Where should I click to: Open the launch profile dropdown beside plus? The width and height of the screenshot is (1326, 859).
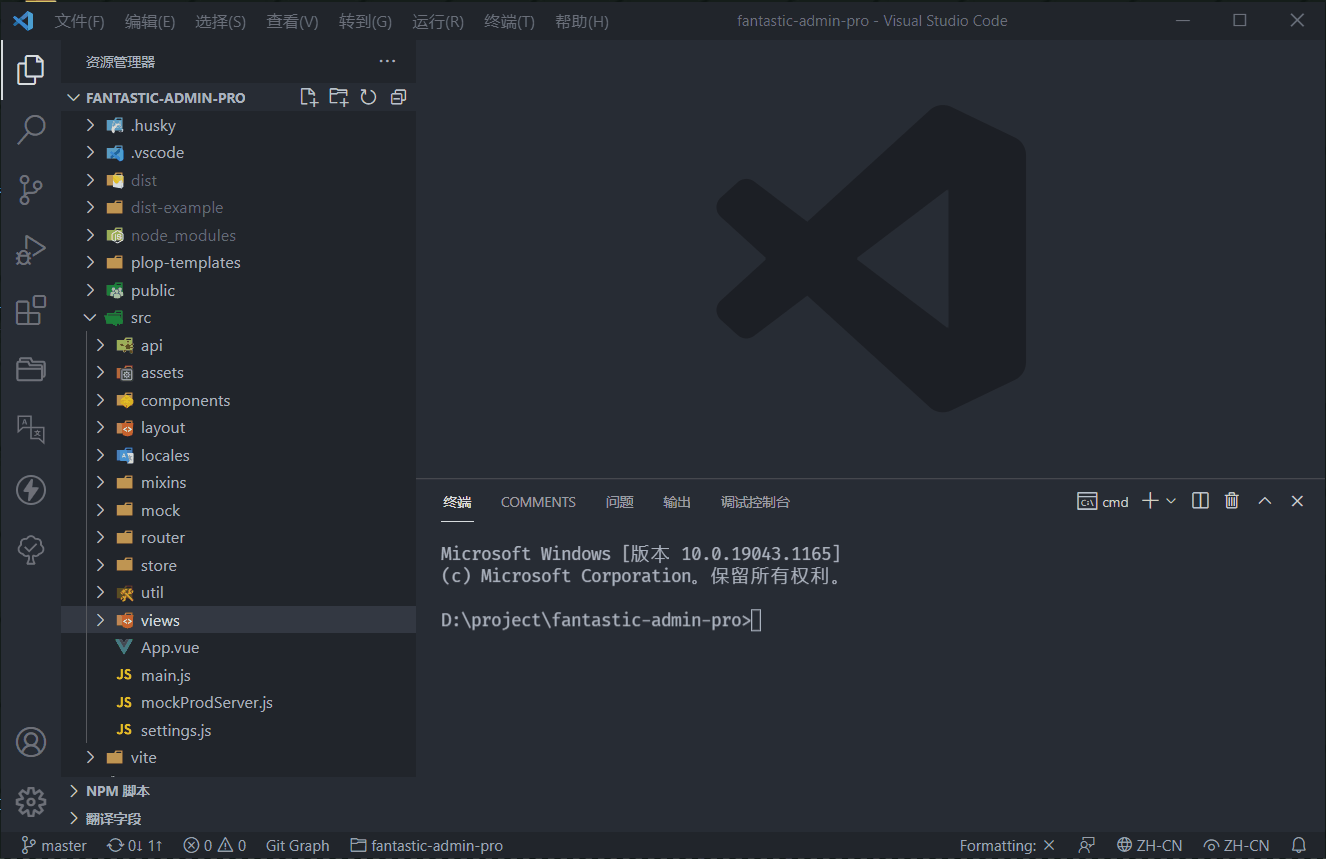[1171, 501]
